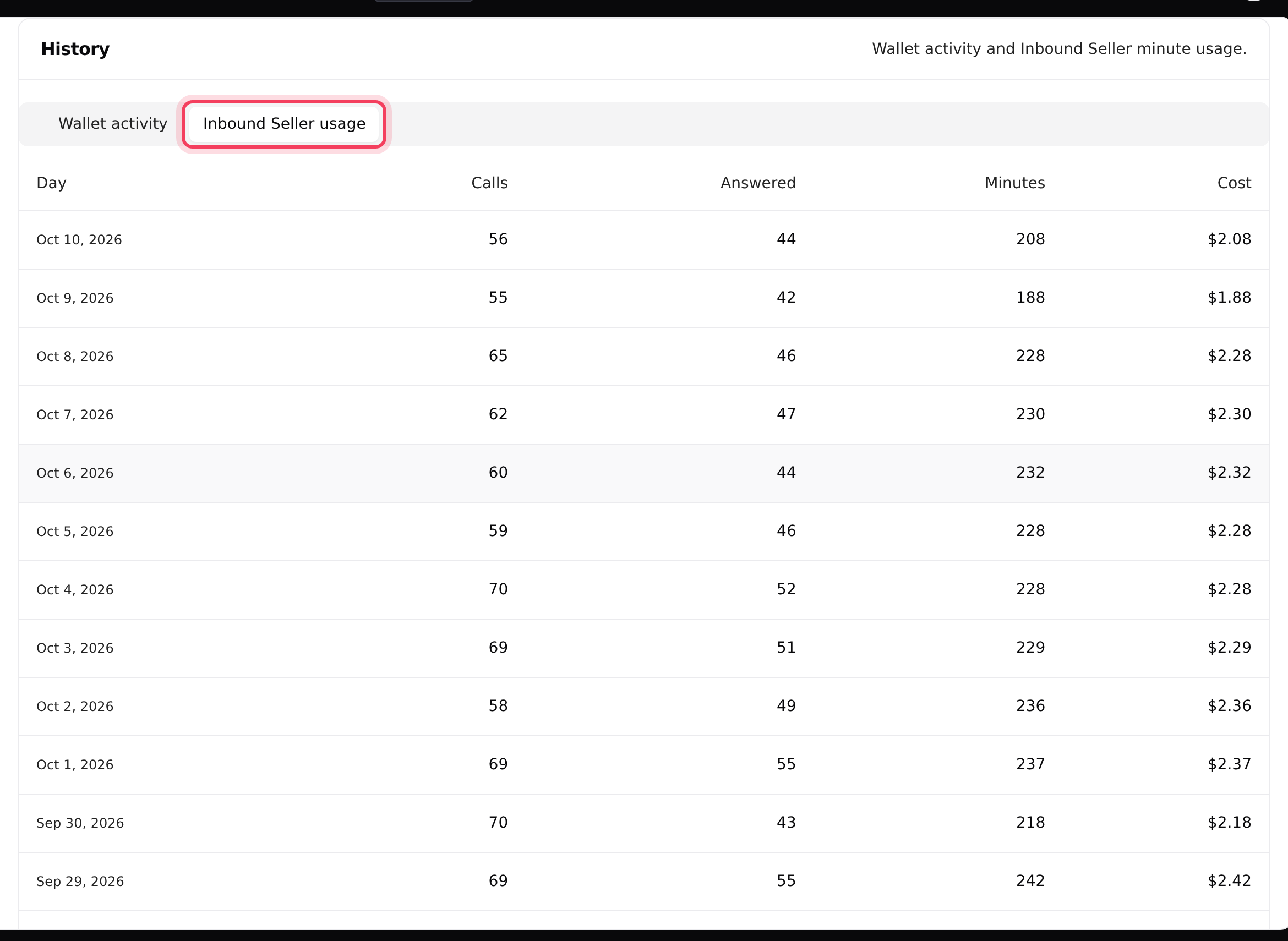This screenshot has height=941, width=1288.
Task: Click the History section heading
Action: [75, 49]
